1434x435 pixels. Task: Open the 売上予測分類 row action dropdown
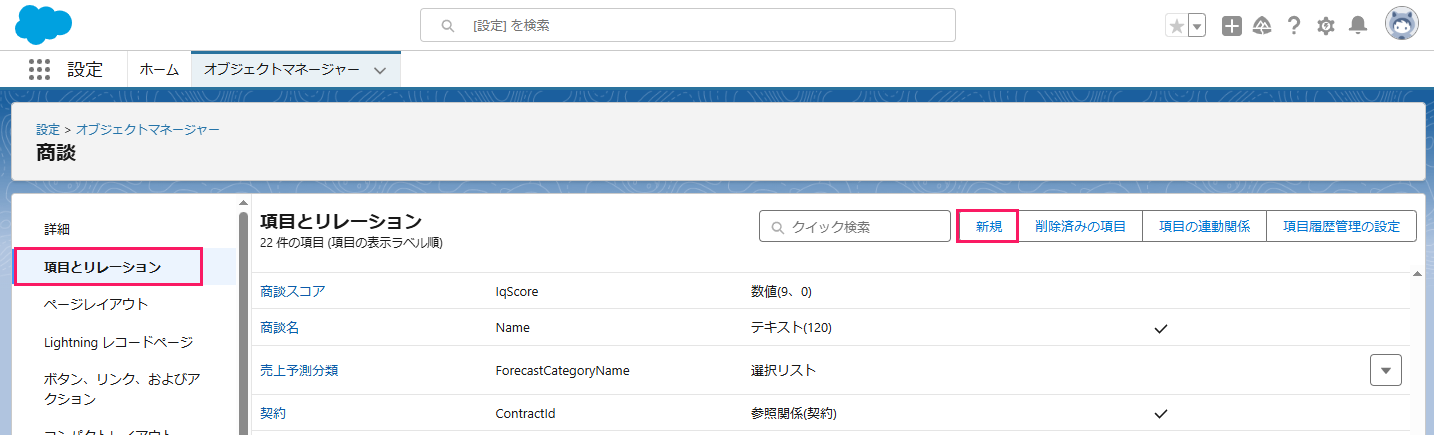coord(1385,370)
